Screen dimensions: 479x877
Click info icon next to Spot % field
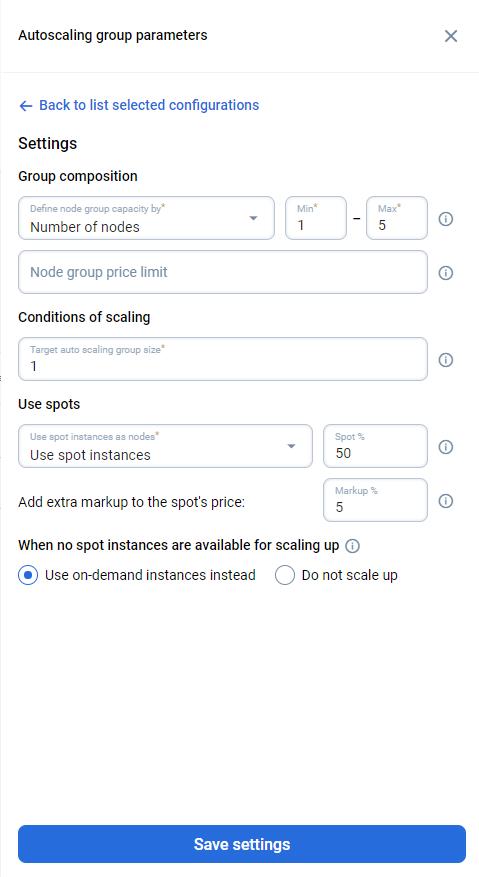445,447
